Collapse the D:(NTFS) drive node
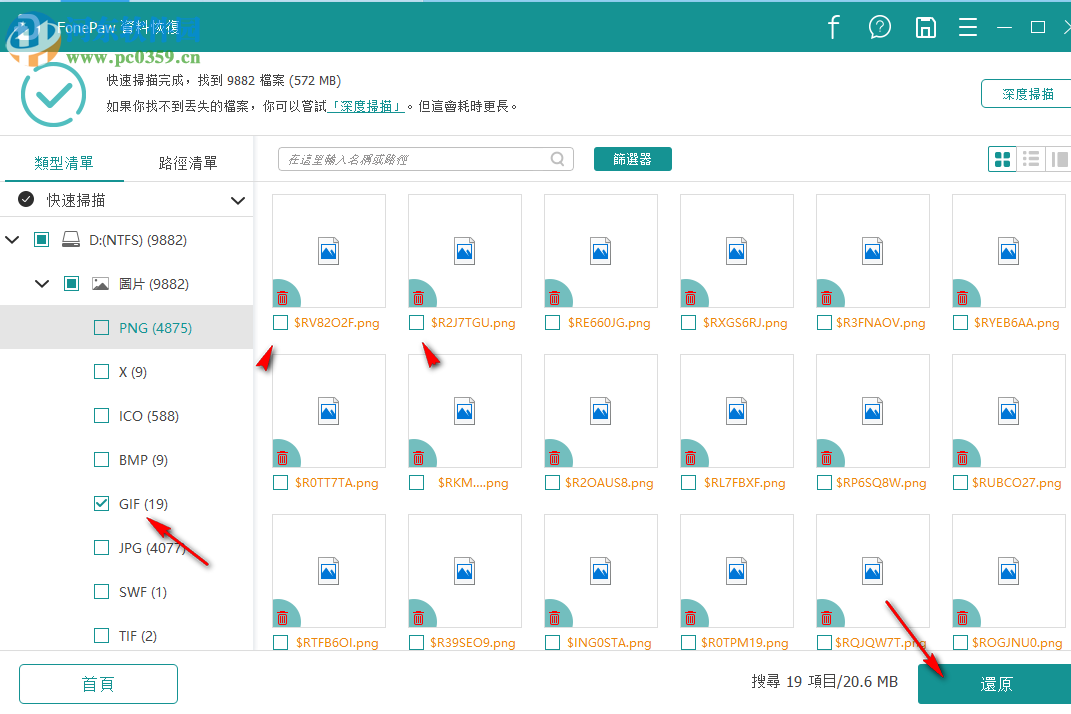Viewport: 1071px width, 714px height. point(12,239)
